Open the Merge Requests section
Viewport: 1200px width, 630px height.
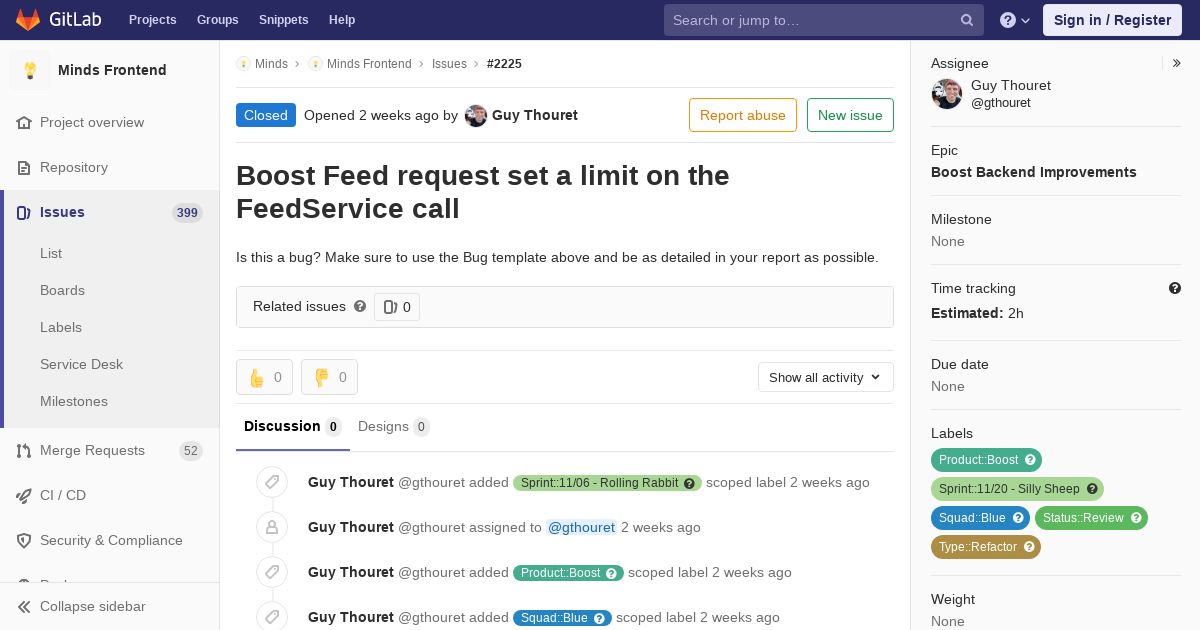click(x=110, y=450)
